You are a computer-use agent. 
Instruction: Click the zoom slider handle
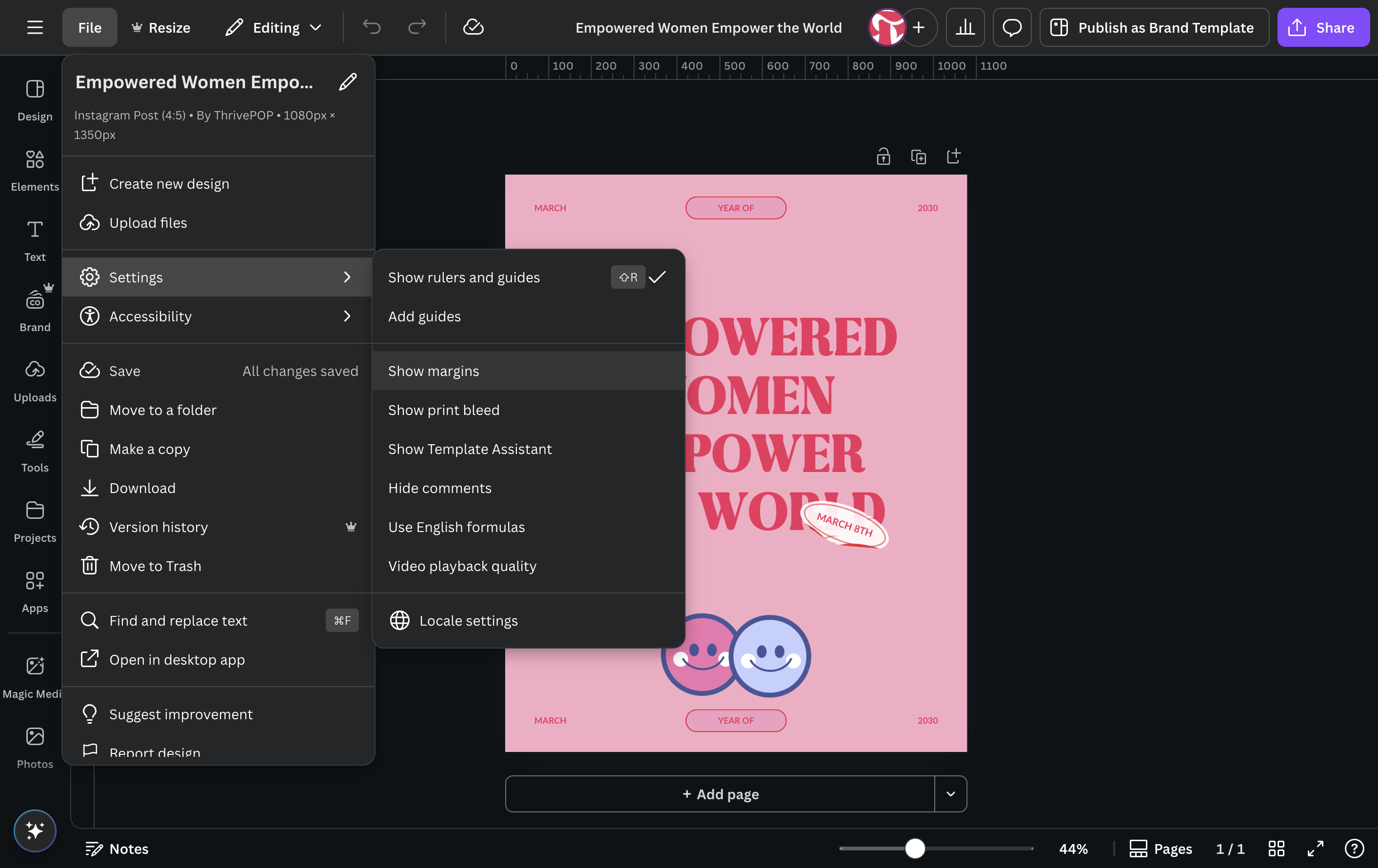[x=914, y=848]
